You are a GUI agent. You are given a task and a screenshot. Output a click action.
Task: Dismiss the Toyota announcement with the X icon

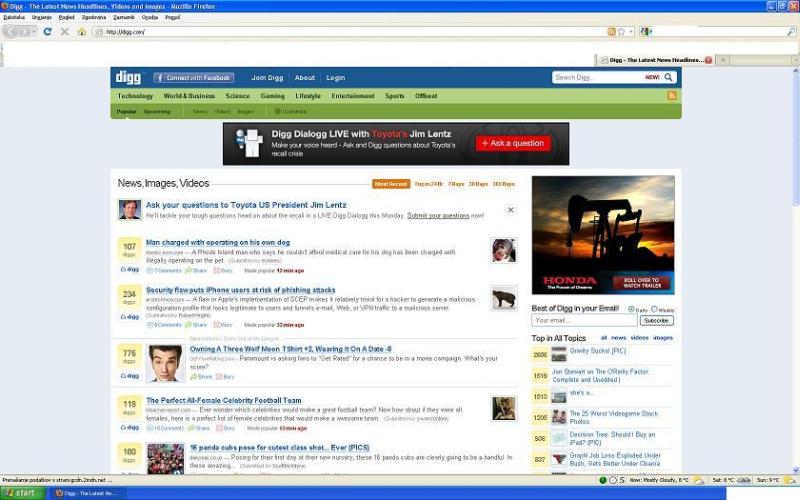510,210
